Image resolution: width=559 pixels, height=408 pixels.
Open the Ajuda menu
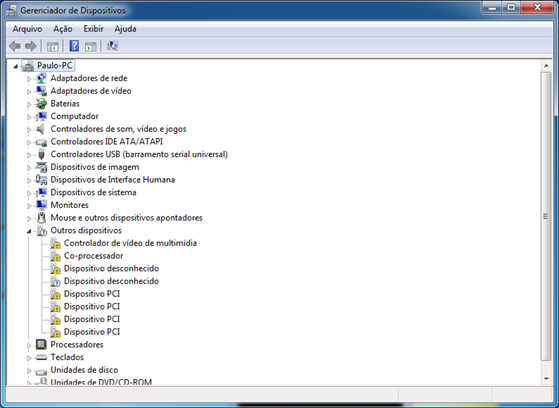click(125, 29)
